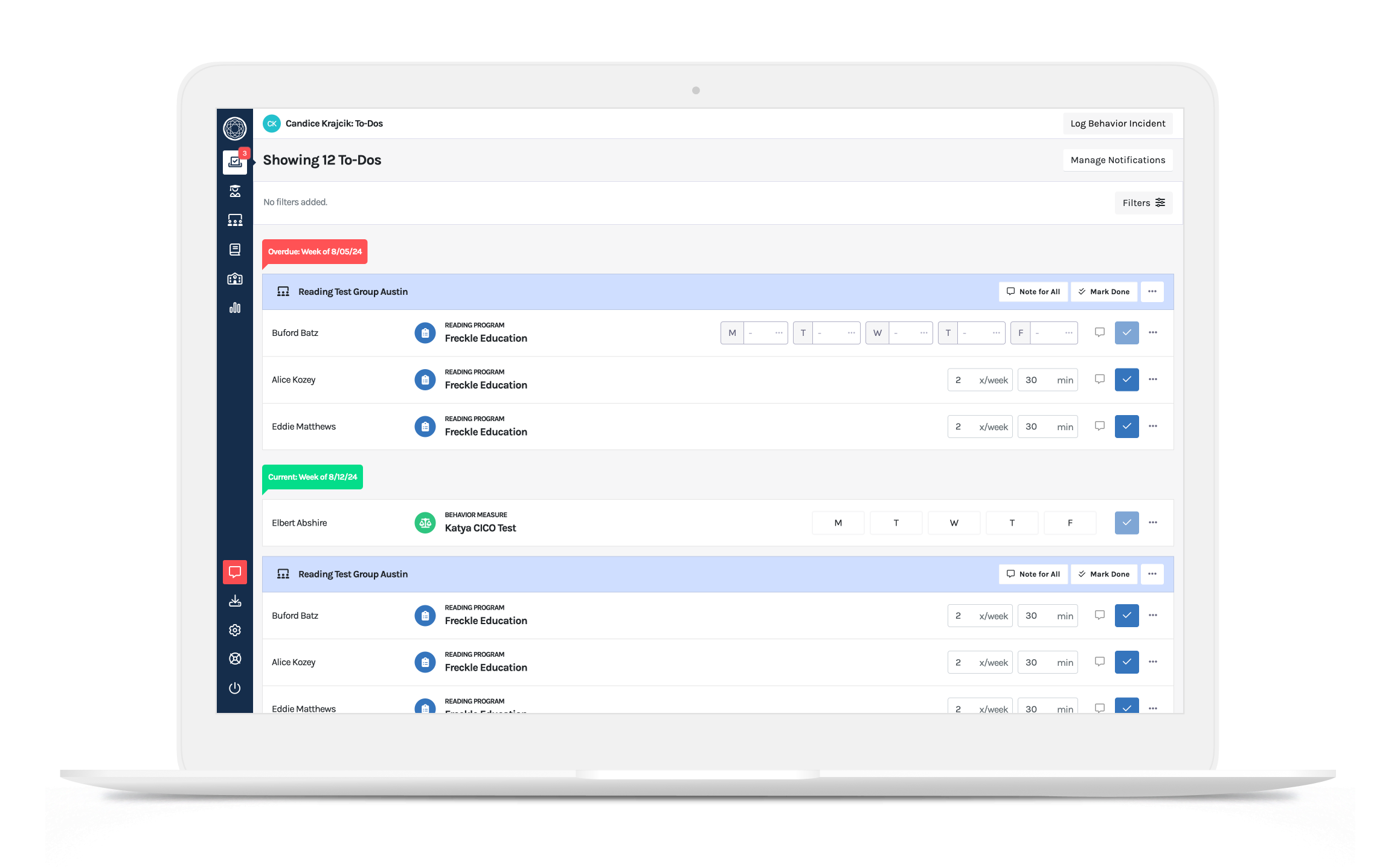The width and height of the screenshot is (1400, 867).
Task: Click the Help lifebuoy sidebar icon
Action: click(x=235, y=659)
